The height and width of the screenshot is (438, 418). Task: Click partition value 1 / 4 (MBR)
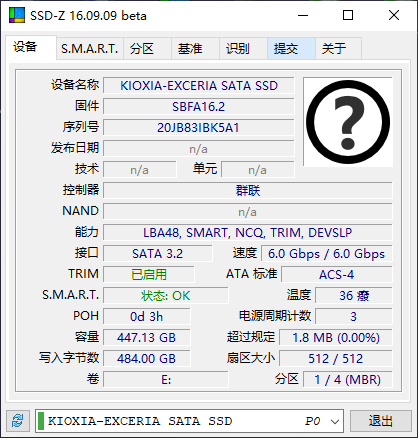pos(348,380)
